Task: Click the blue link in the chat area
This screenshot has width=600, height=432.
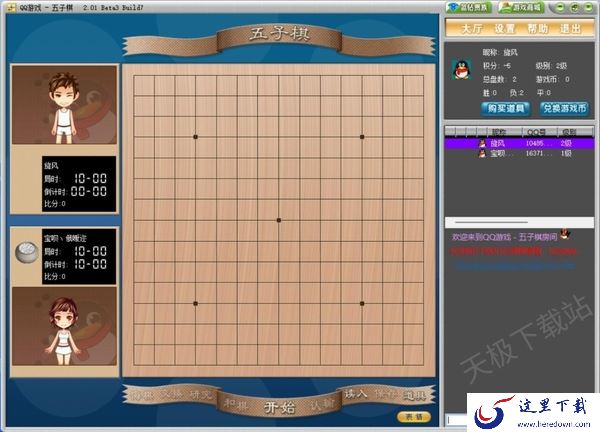Action: coord(515,265)
